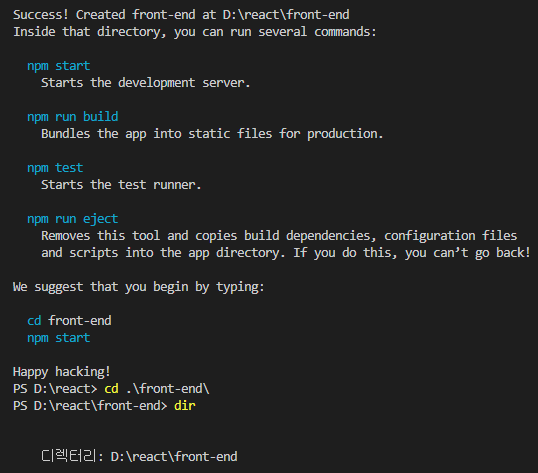Click the 'Success! Created front-end' line
The image size is (538, 473).
click(x=181, y=15)
